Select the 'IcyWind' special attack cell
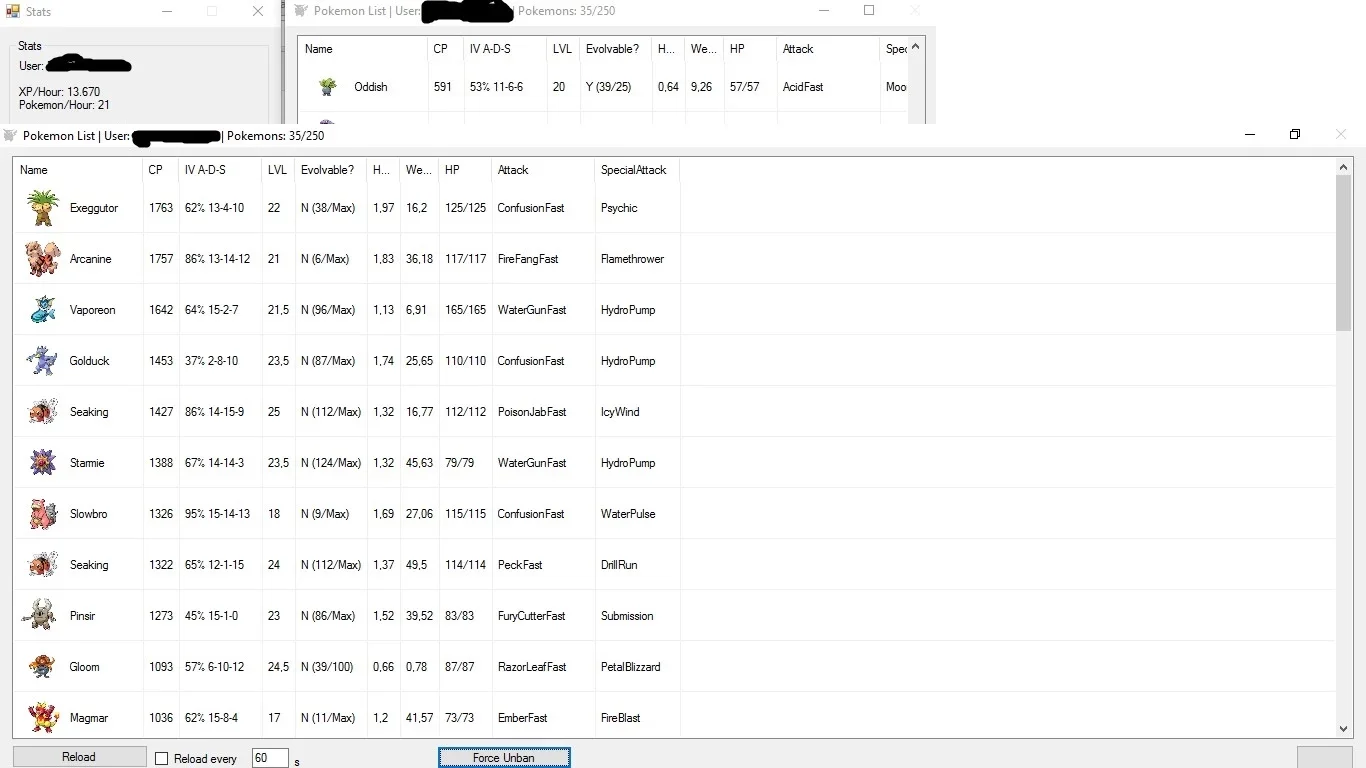 (620, 412)
